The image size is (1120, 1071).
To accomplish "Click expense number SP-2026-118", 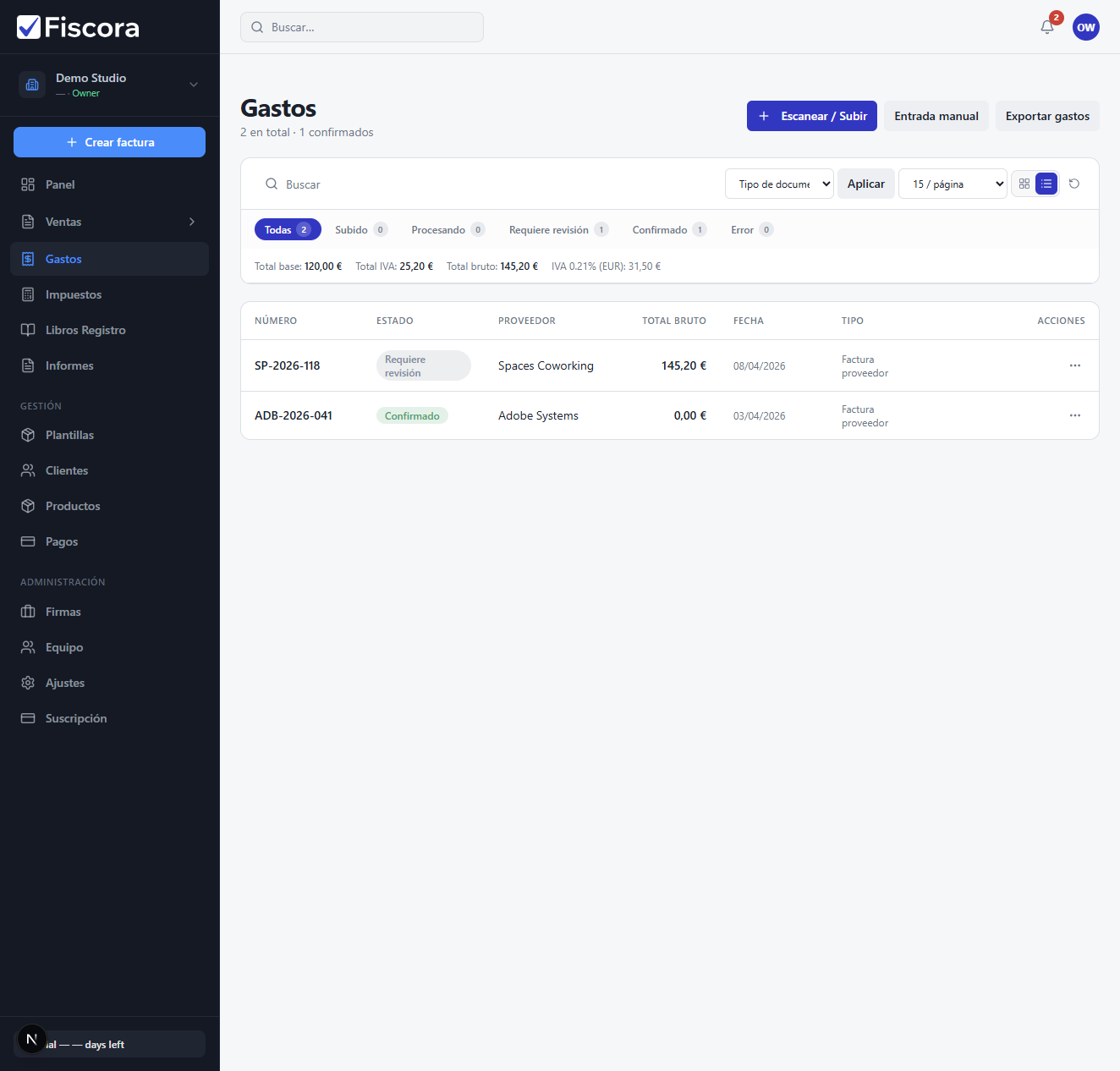I will click(x=288, y=365).
